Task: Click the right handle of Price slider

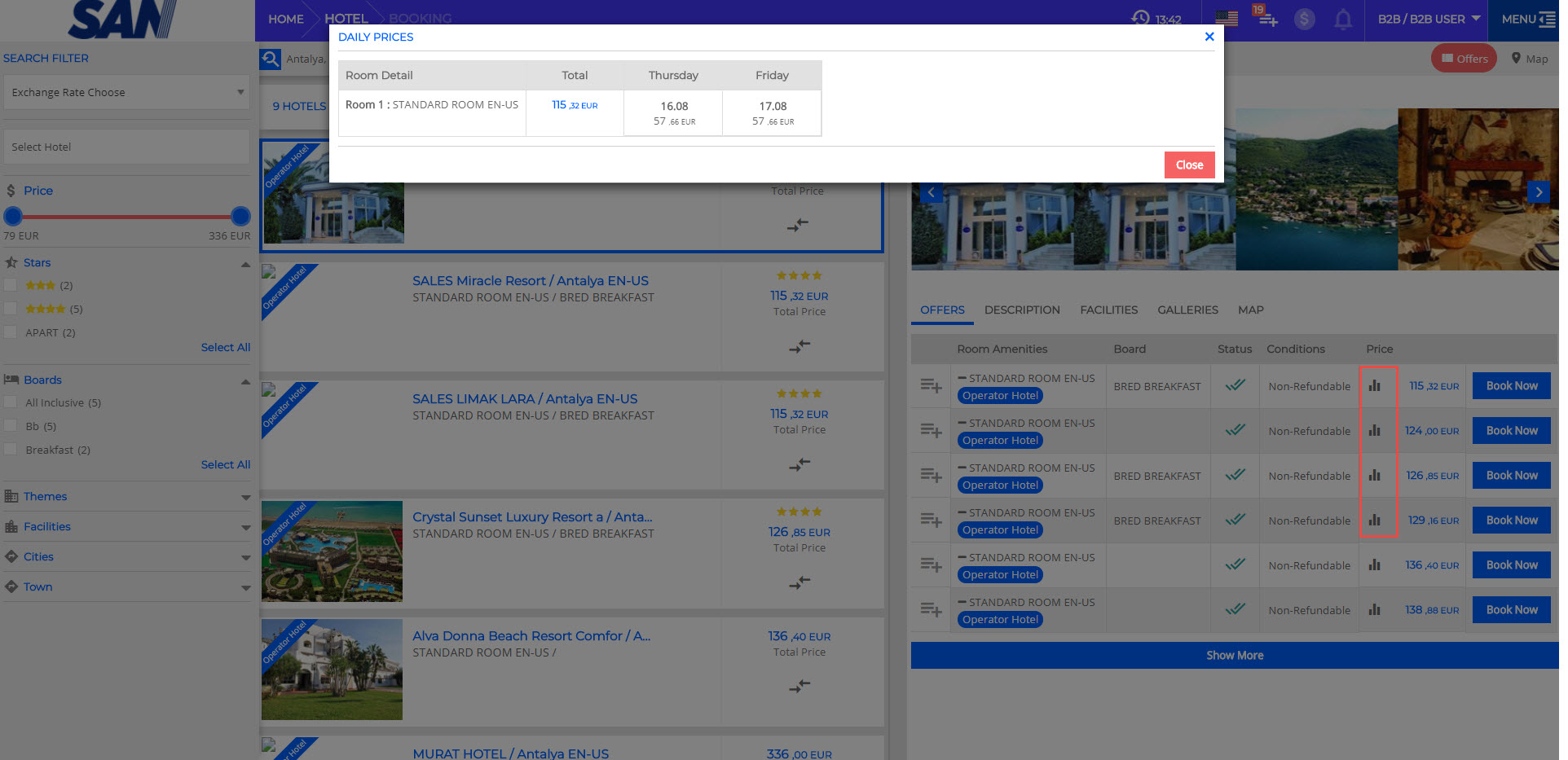Action: click(240, 216)
